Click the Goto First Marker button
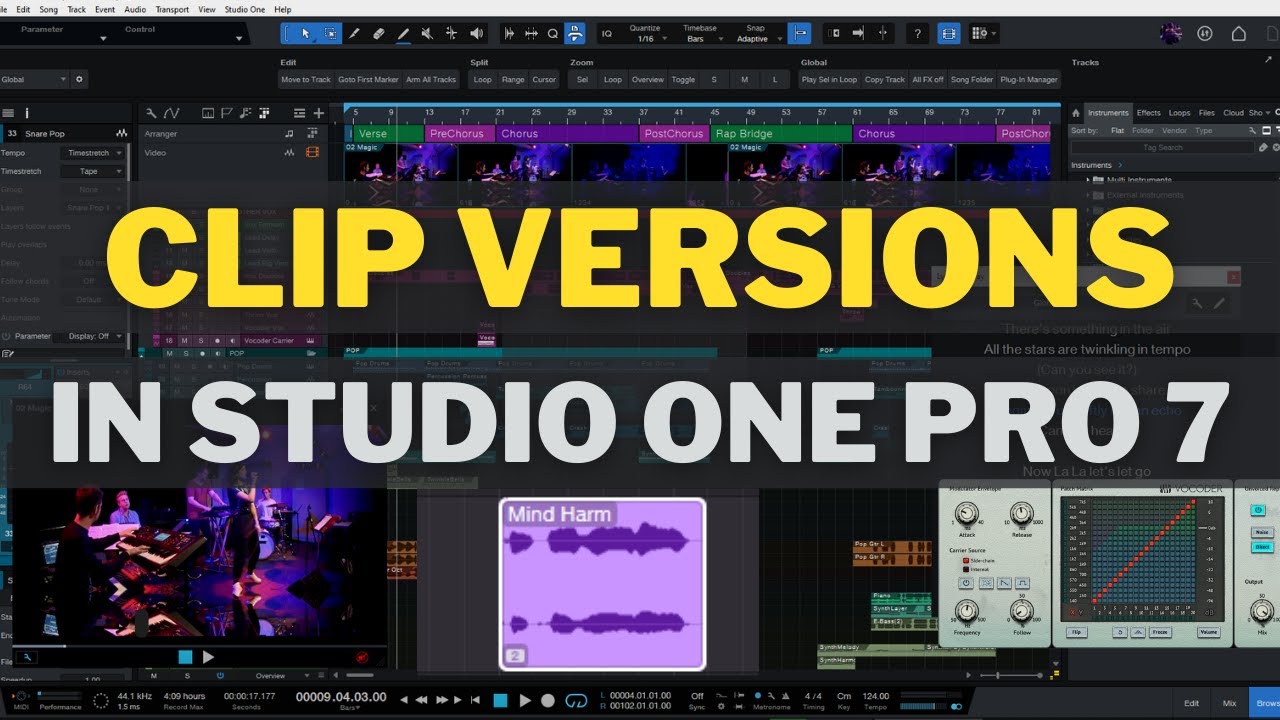The height and width of the screenshot is (720, 1280). [368, 79]
